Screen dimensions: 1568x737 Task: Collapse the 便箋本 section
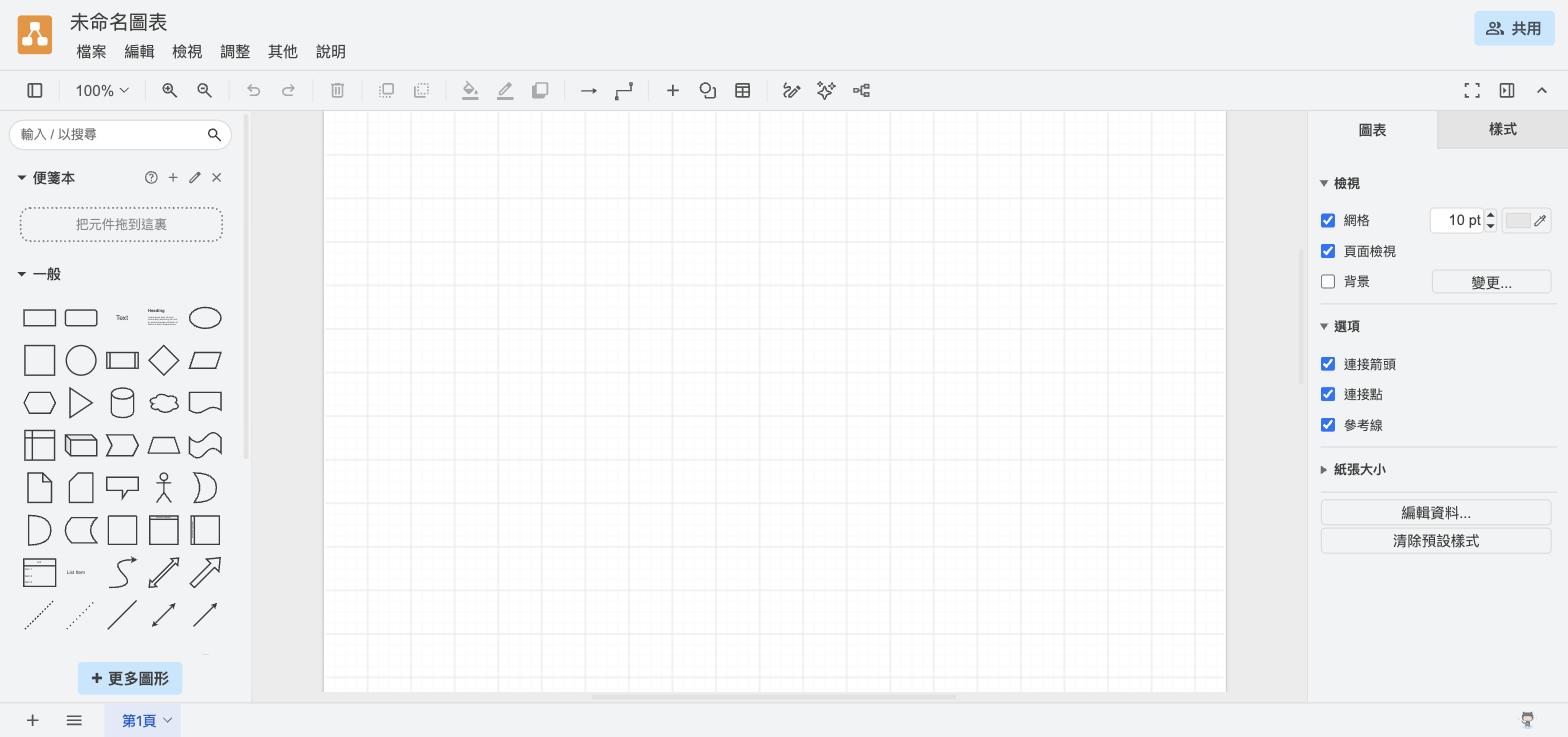46,178
